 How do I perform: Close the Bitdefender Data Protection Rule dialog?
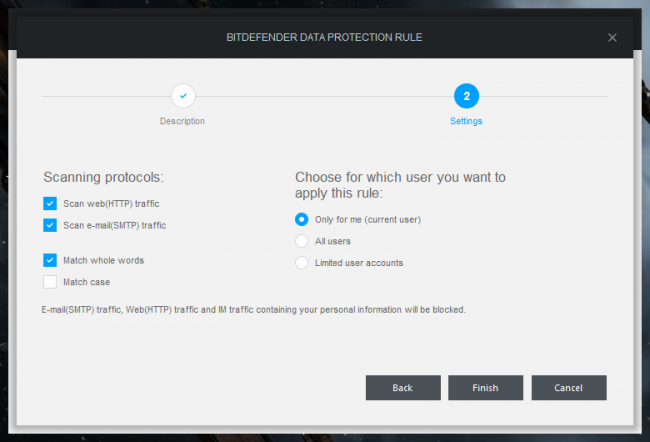[x=613, y=38]
